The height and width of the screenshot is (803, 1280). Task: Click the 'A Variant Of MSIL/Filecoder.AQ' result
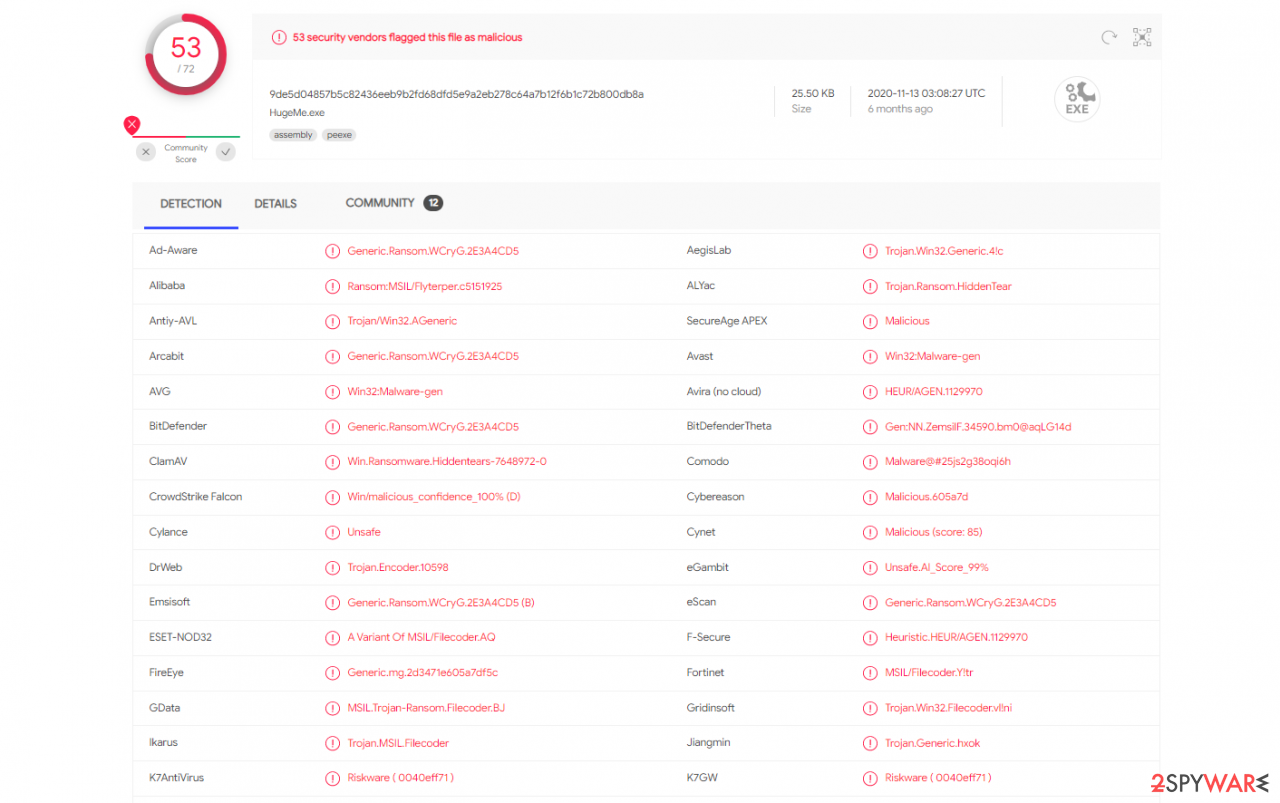point(421,638)
